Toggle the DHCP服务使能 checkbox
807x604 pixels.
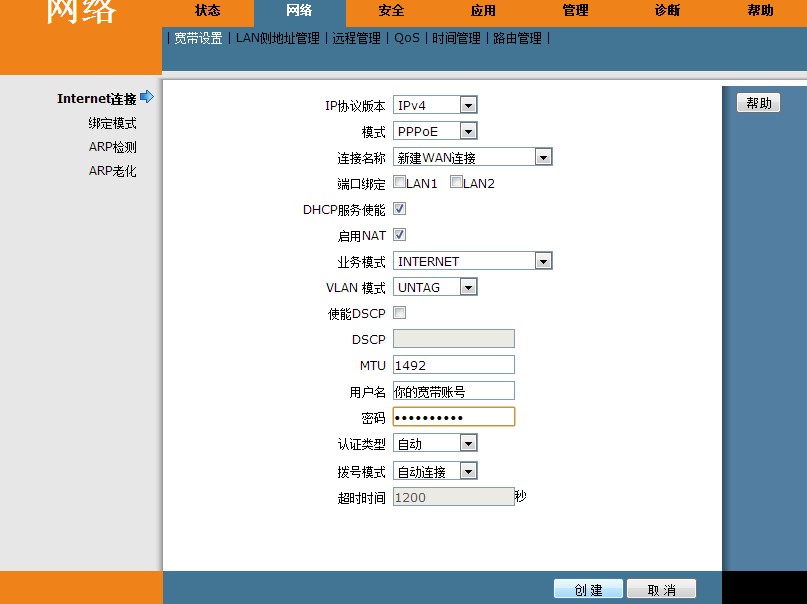tap(400, 209)
